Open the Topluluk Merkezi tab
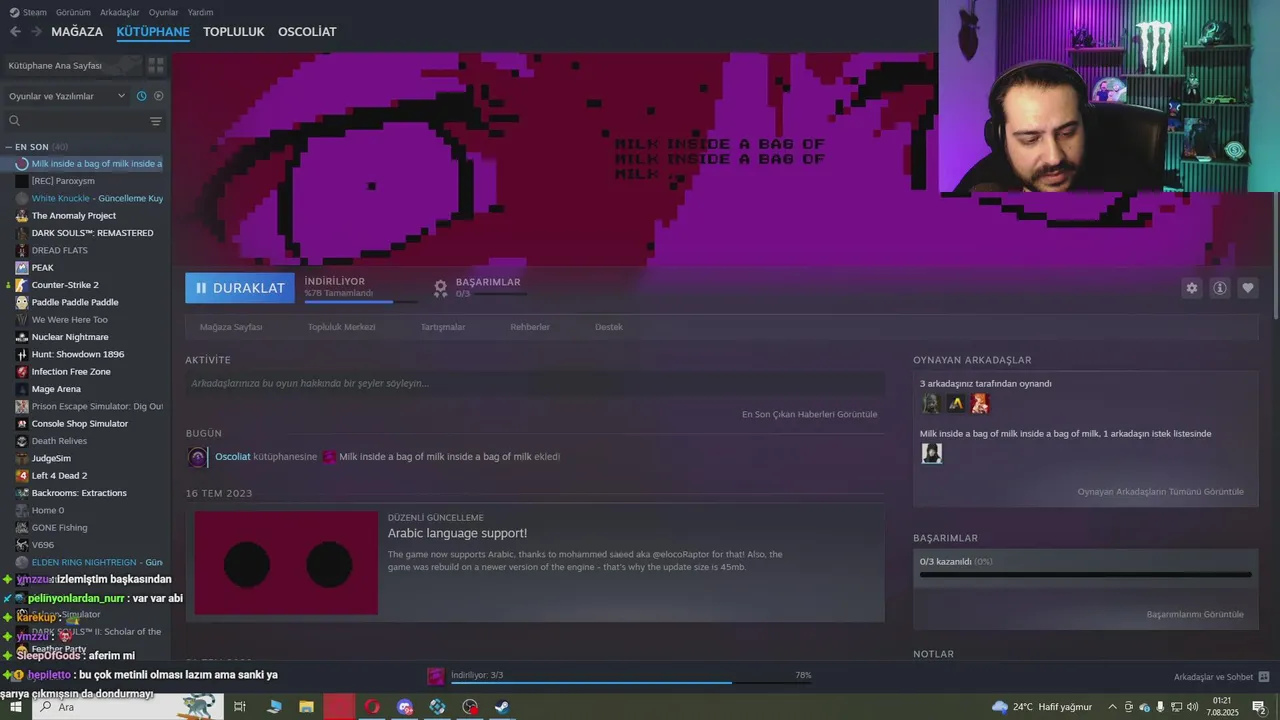The width and height of the screenshot is (1280, 720). (x=341, y=327)
